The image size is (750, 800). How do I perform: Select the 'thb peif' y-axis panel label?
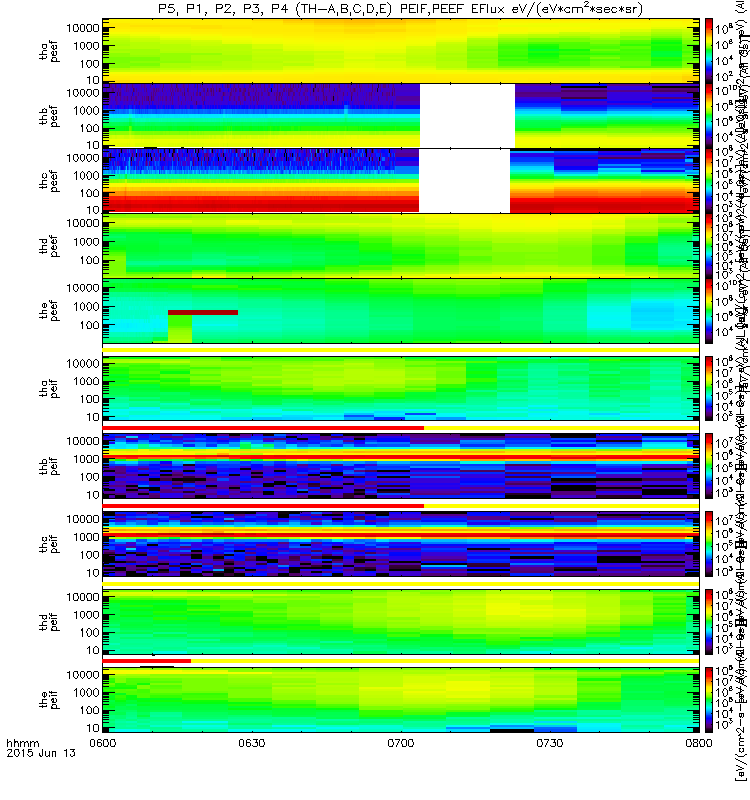(49, 466)
